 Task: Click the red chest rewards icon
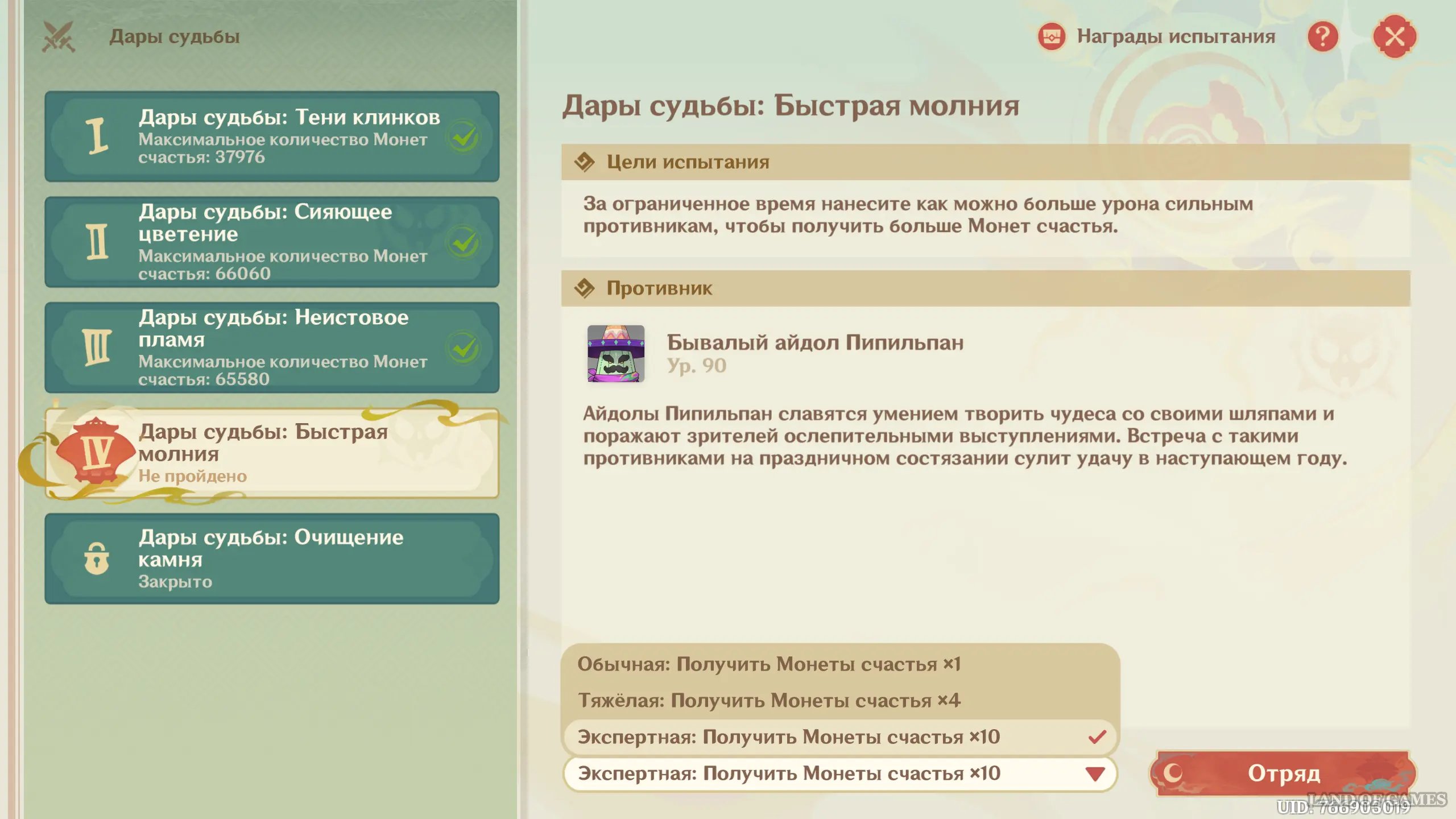(x=1052, y=37)
